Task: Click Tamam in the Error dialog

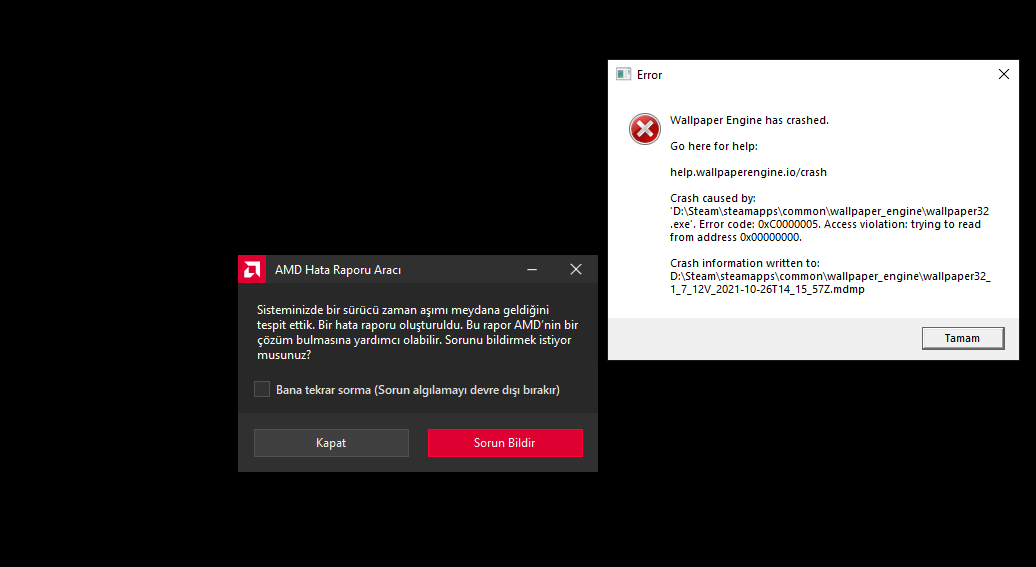Action: click(963, 338)
